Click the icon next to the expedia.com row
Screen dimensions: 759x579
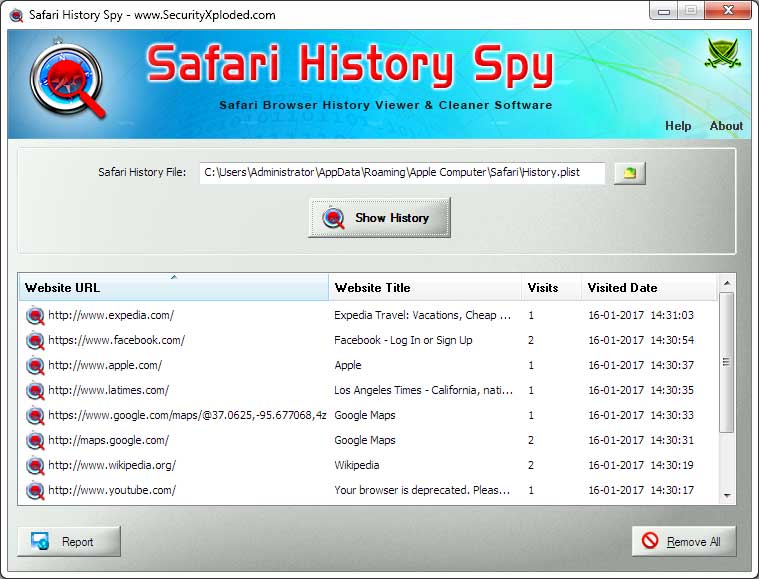pos(35,315)
